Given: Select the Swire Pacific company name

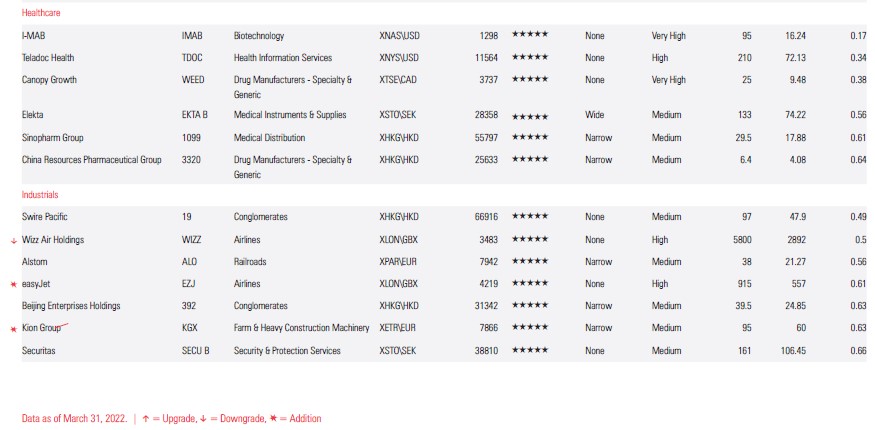Looking at the screenshot, I should (45, 217).
